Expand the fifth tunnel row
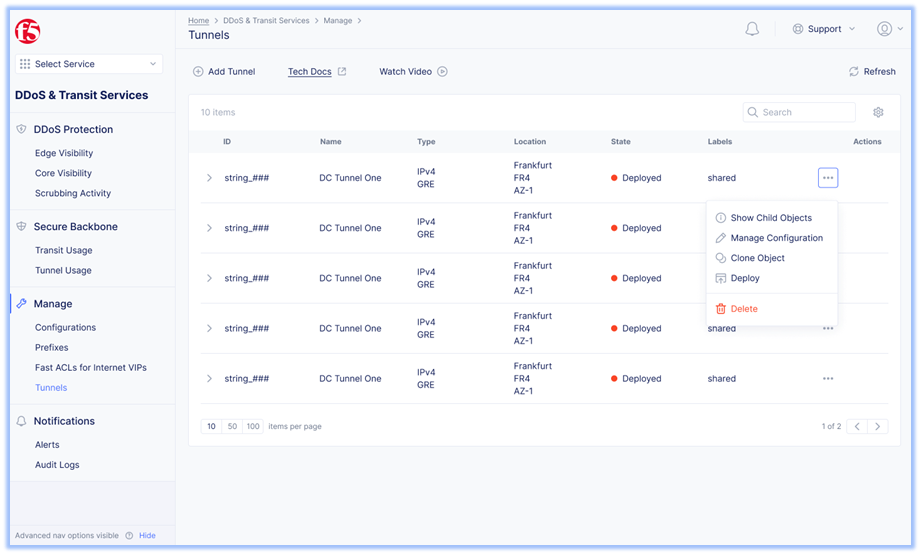921x555 pixels. [x=209, y=379]
